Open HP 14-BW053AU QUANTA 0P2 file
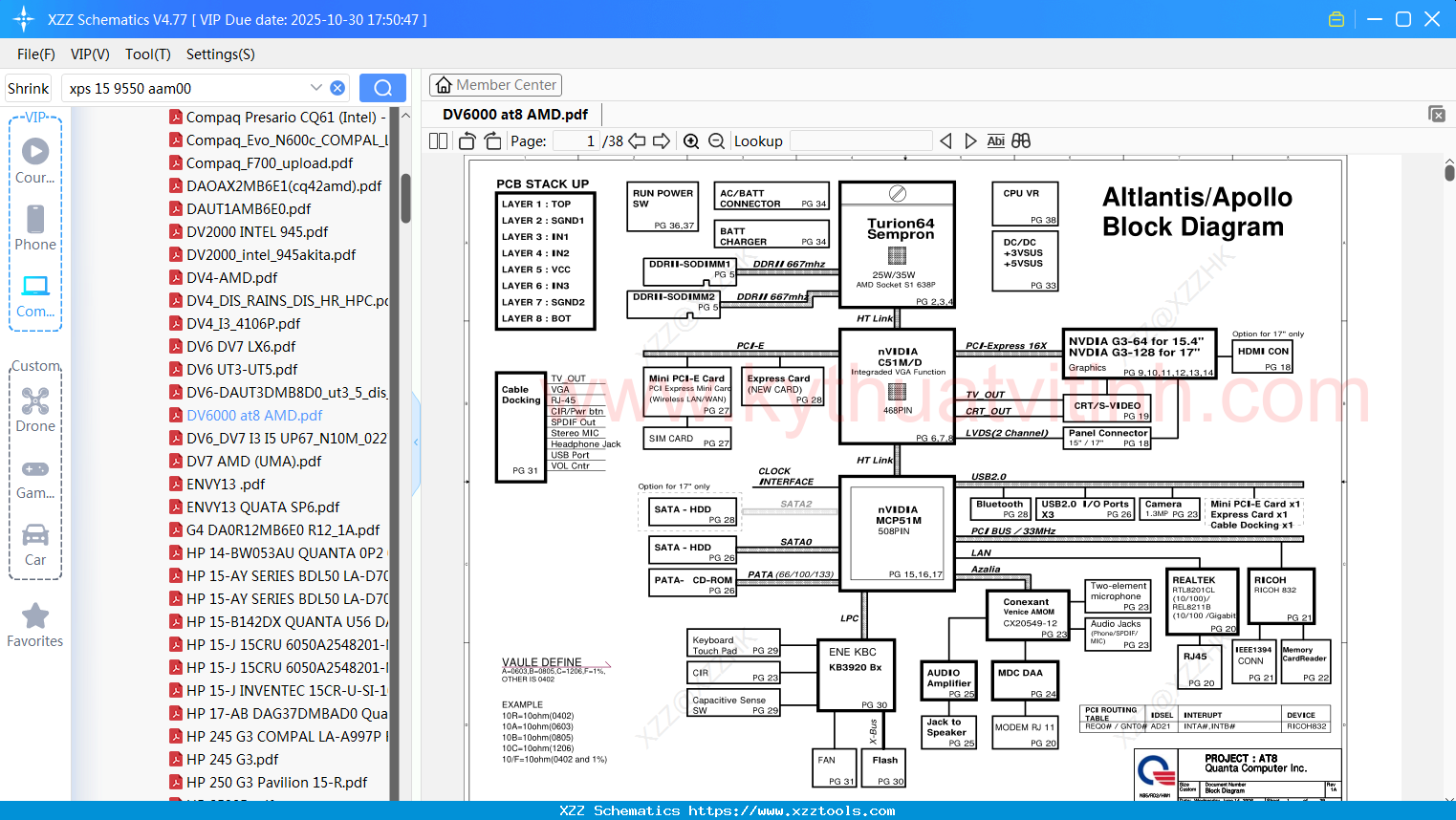The width and height of the screenshot is (1456, 820). tap(278, 553)
